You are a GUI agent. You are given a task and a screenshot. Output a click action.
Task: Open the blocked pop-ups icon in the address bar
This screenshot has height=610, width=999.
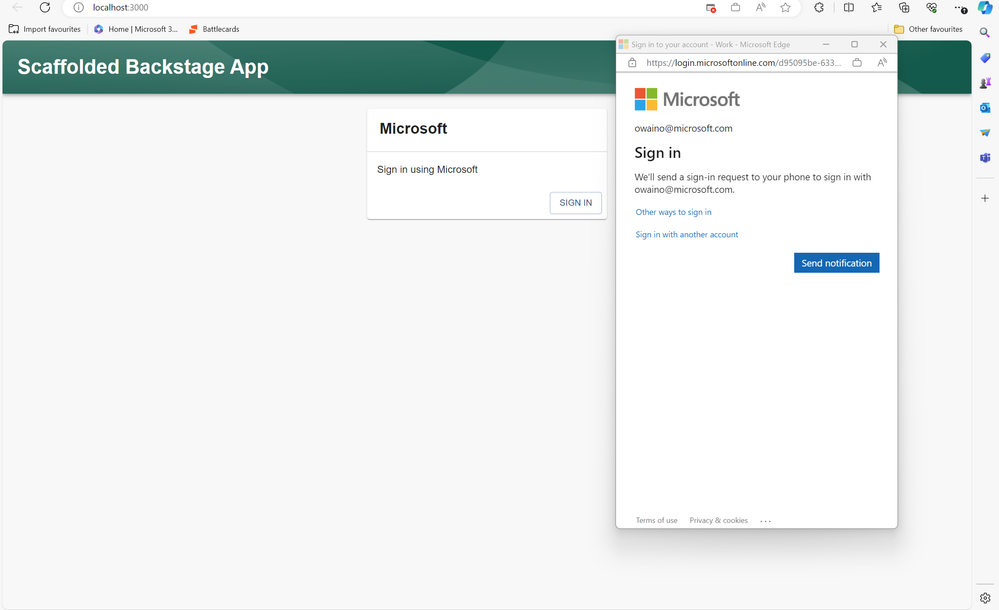click(711, 8)
